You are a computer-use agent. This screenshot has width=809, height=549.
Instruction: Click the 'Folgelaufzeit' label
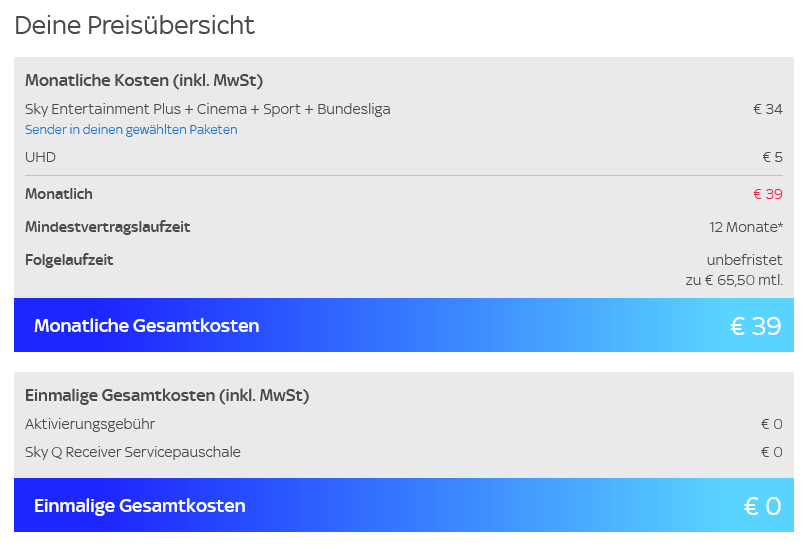coord(69,260)
